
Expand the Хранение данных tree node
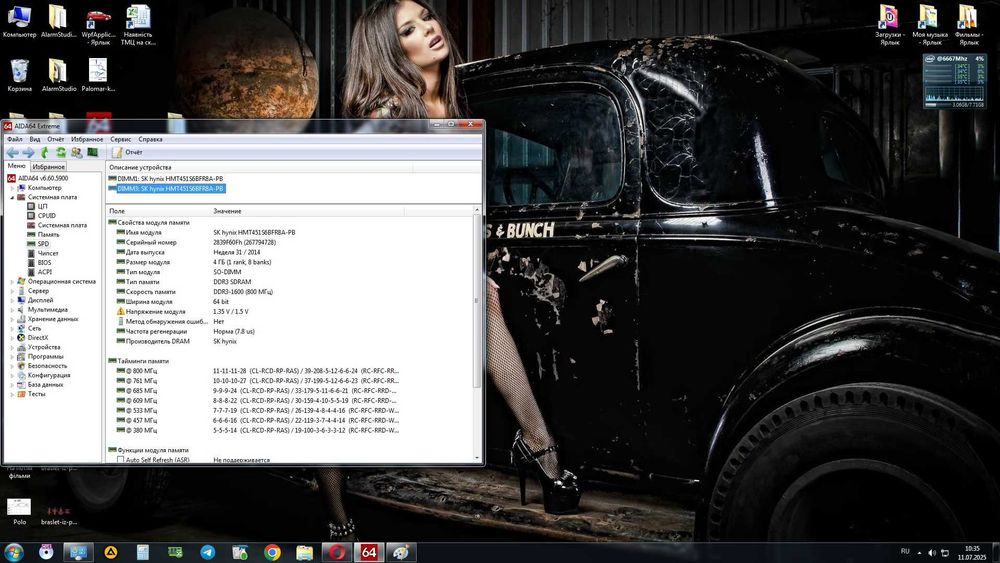pyautogui.click(x=12, y=319)
